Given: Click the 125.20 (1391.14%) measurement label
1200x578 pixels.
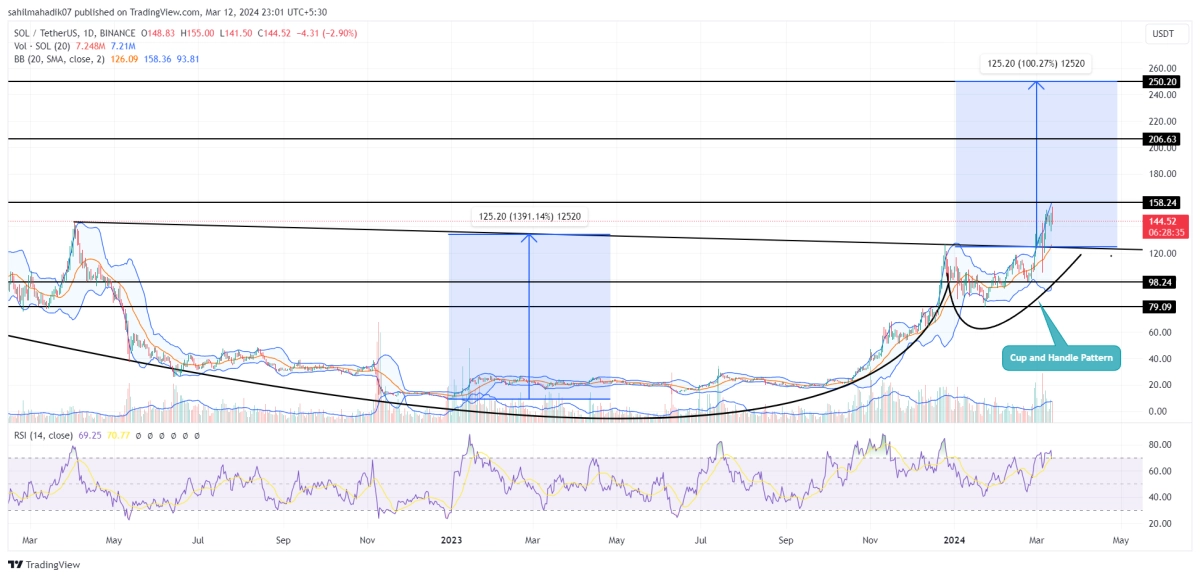Looking at the screenshot, I should (x=529, y=215).
